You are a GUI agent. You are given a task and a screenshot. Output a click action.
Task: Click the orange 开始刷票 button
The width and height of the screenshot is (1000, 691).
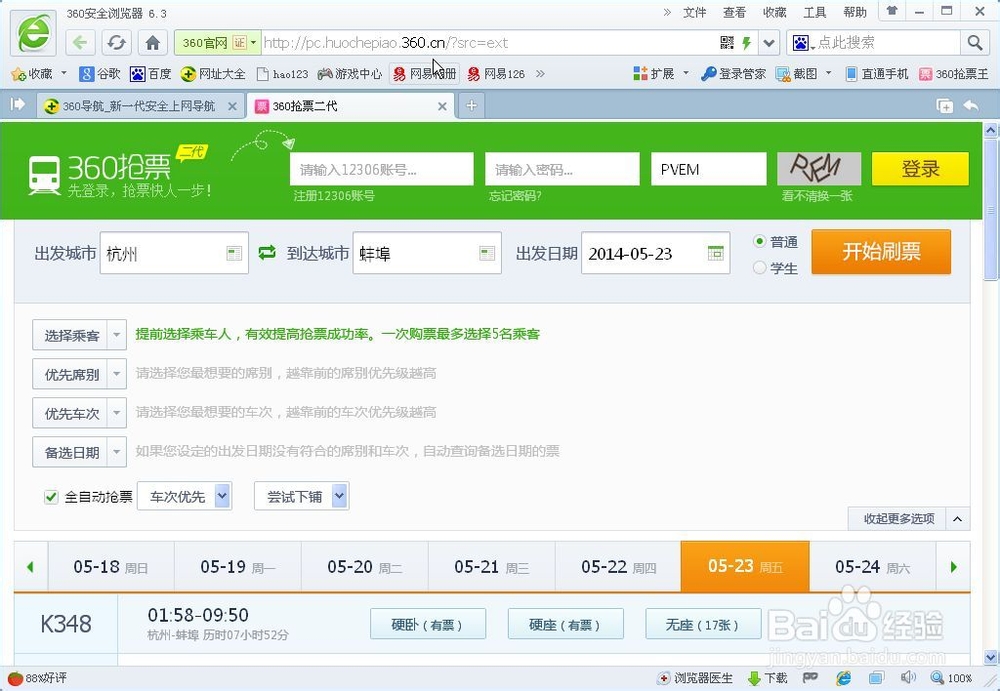point(881,252)
